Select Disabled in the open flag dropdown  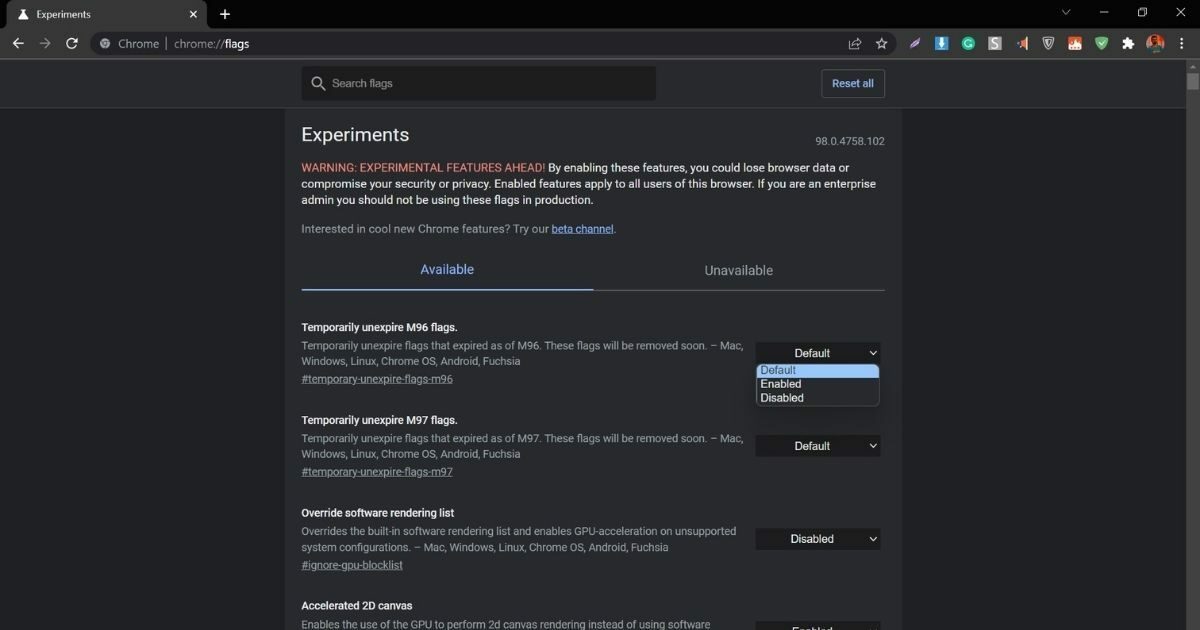(781, 397)
